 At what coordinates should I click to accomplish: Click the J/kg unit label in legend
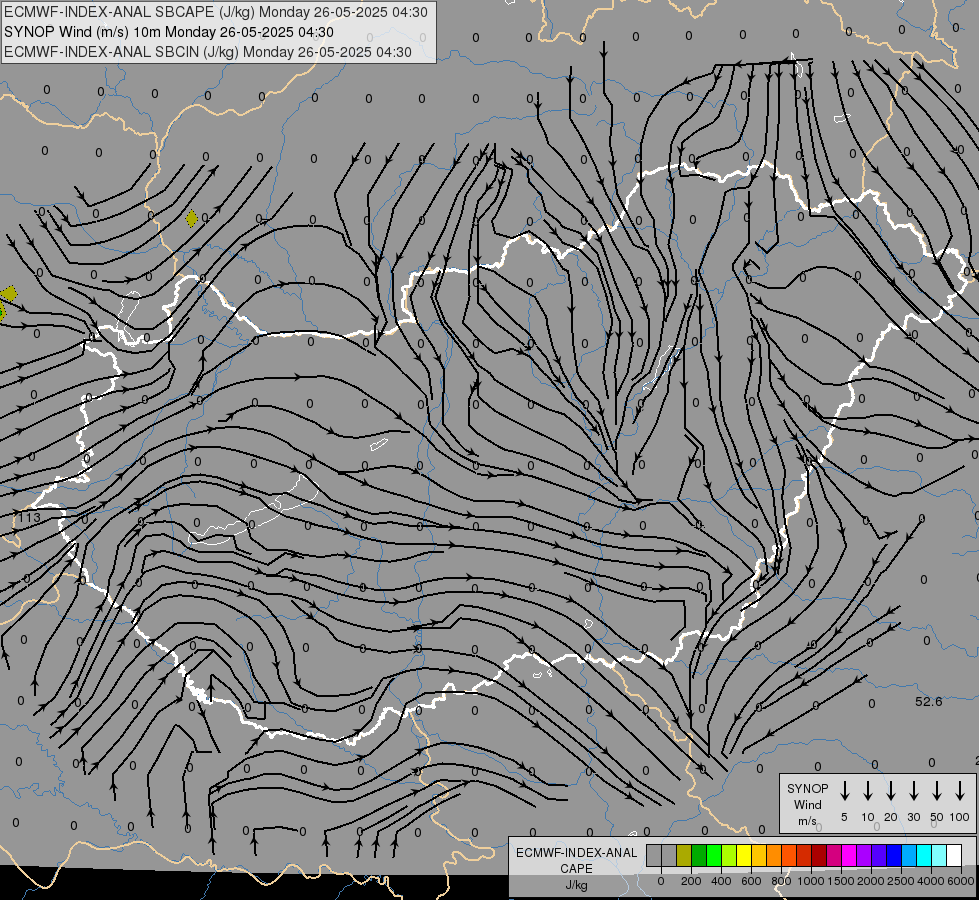(576, 885)
